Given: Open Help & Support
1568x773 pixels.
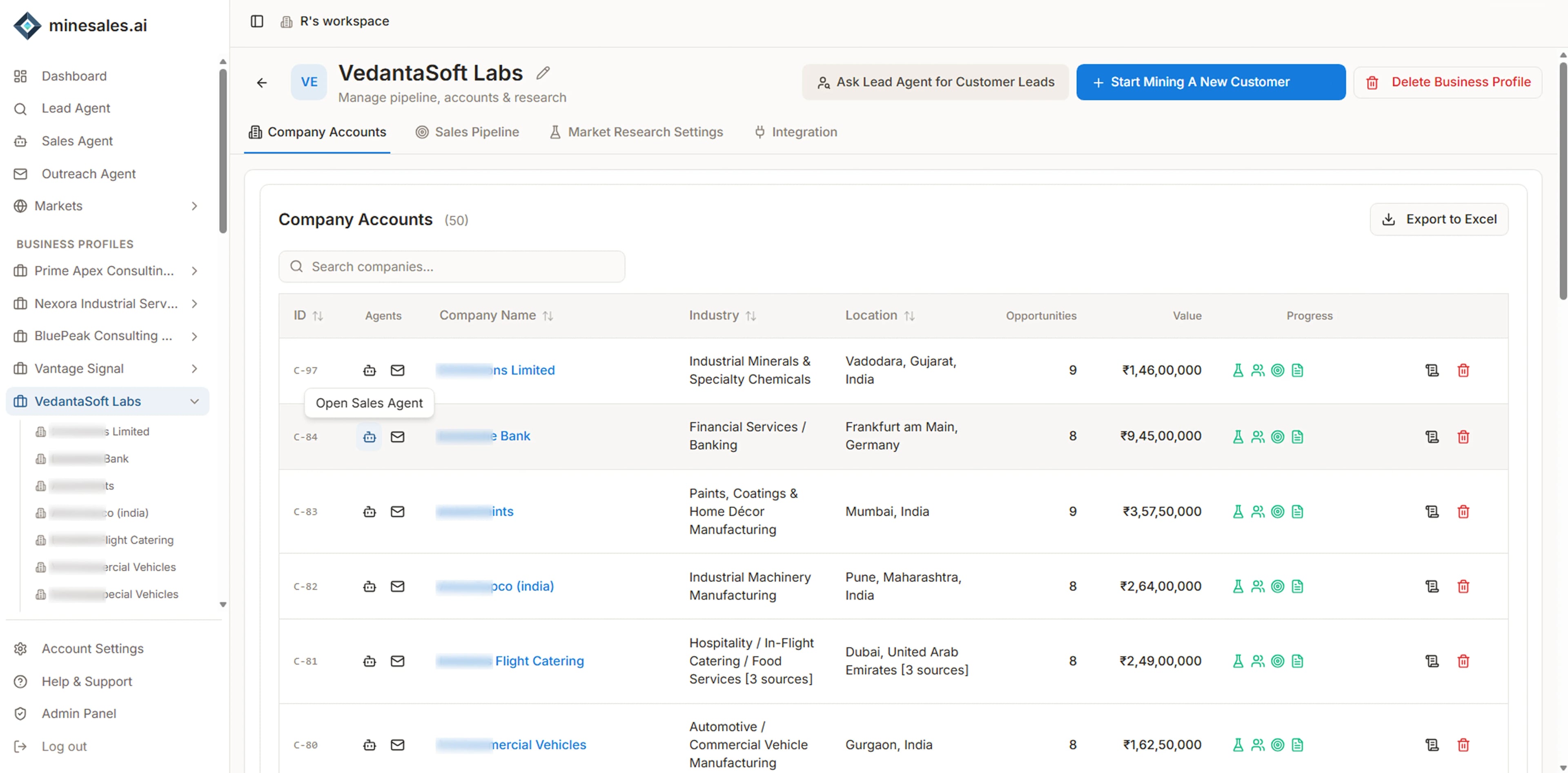Looking at the screenshot, I should (x=87, y=682).
